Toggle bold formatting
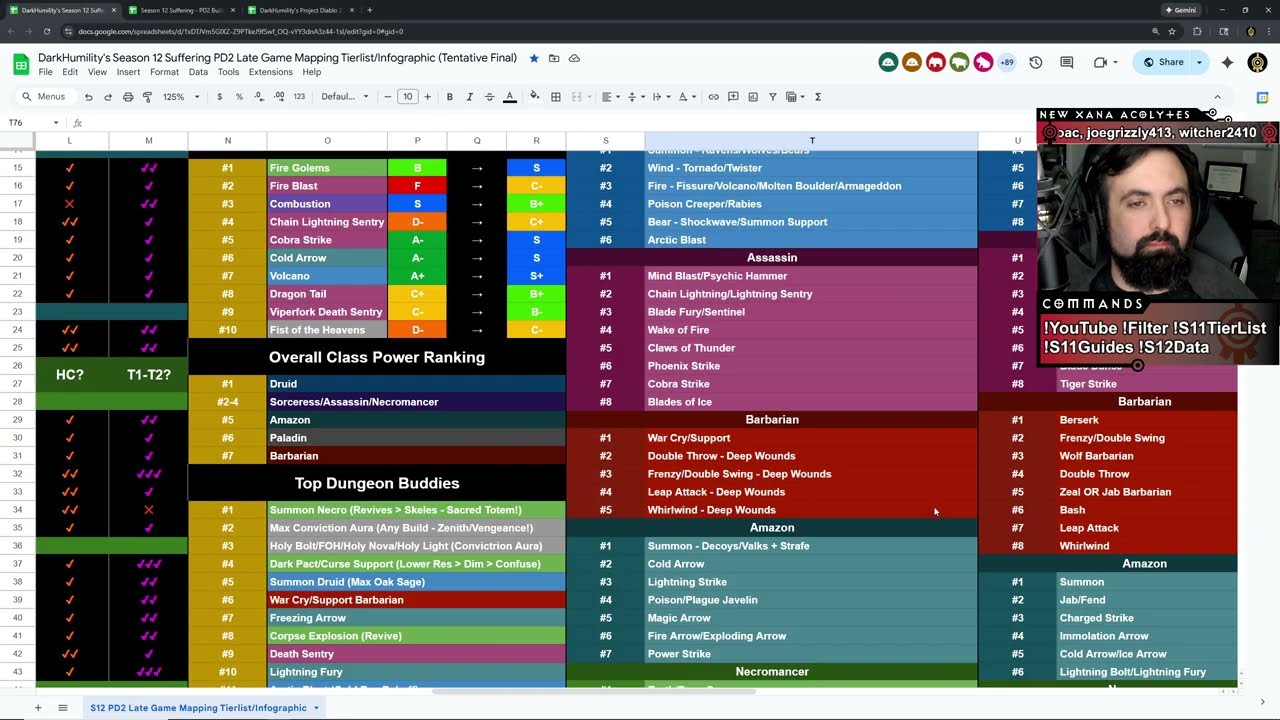 (450, 97)
